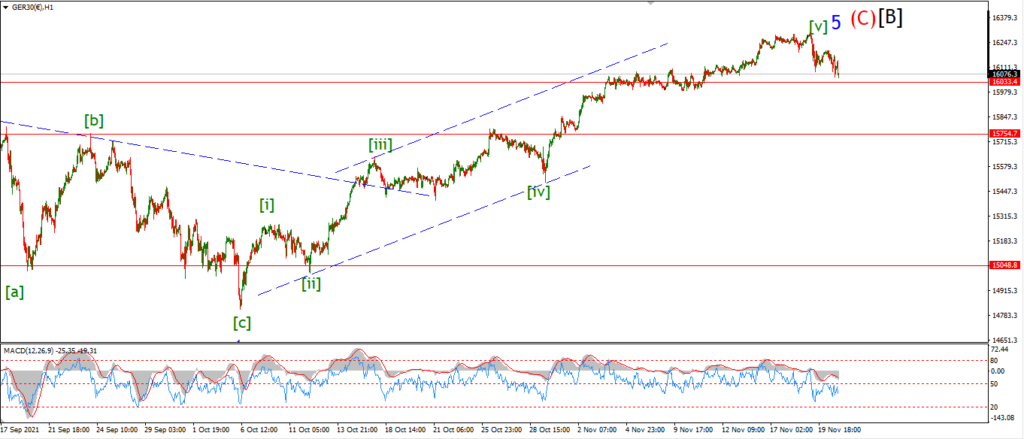The height and width of the screenshot is (439, 1024).
Task: Click the red 15754.7 price level tag
Action: pyautogui.click(x=1004, y=133)
